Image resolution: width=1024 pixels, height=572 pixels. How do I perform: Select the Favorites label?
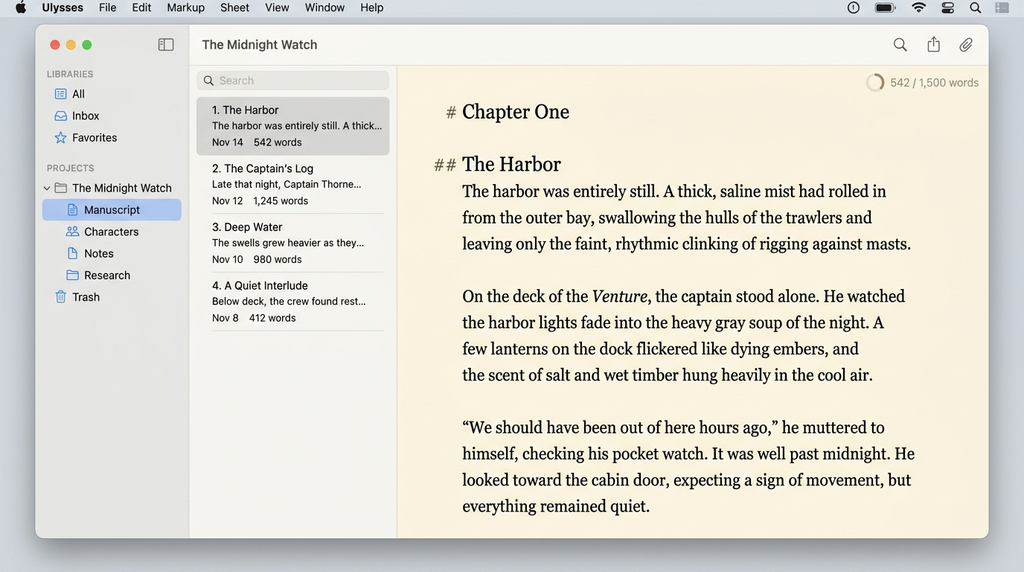[x=95, y=138]
